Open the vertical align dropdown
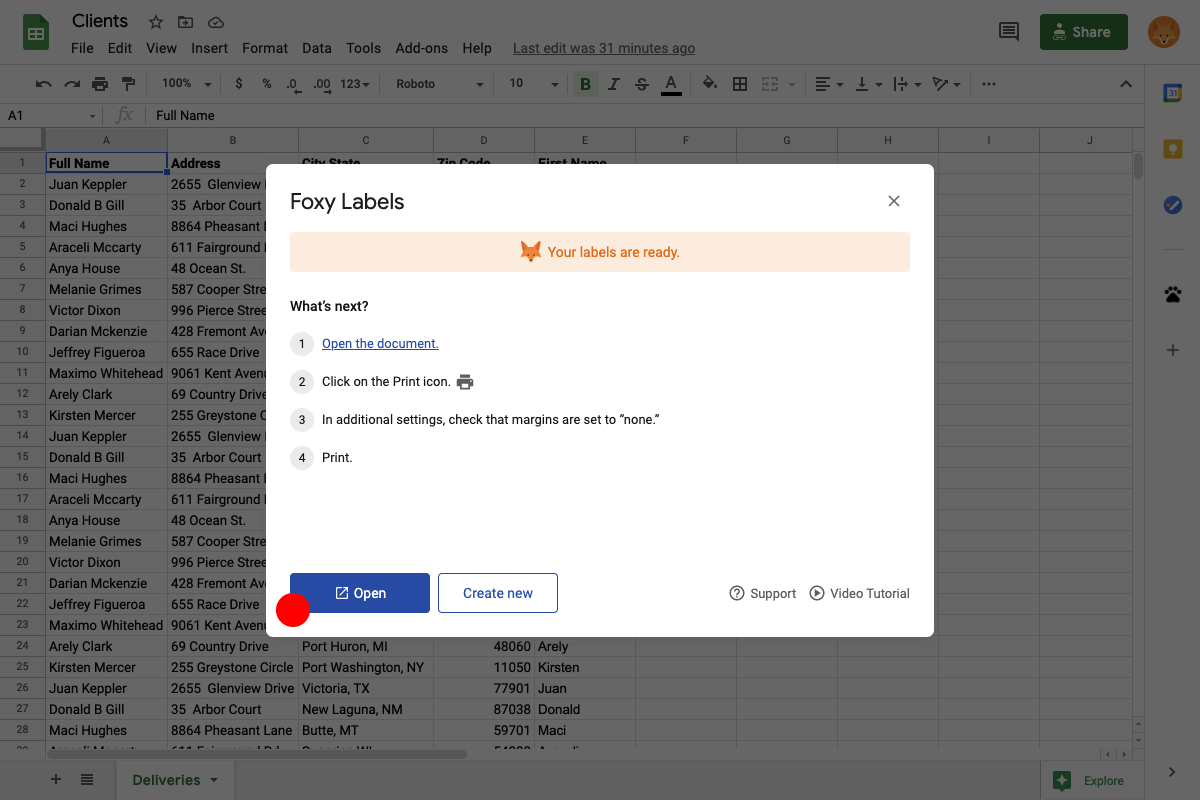 868,84
